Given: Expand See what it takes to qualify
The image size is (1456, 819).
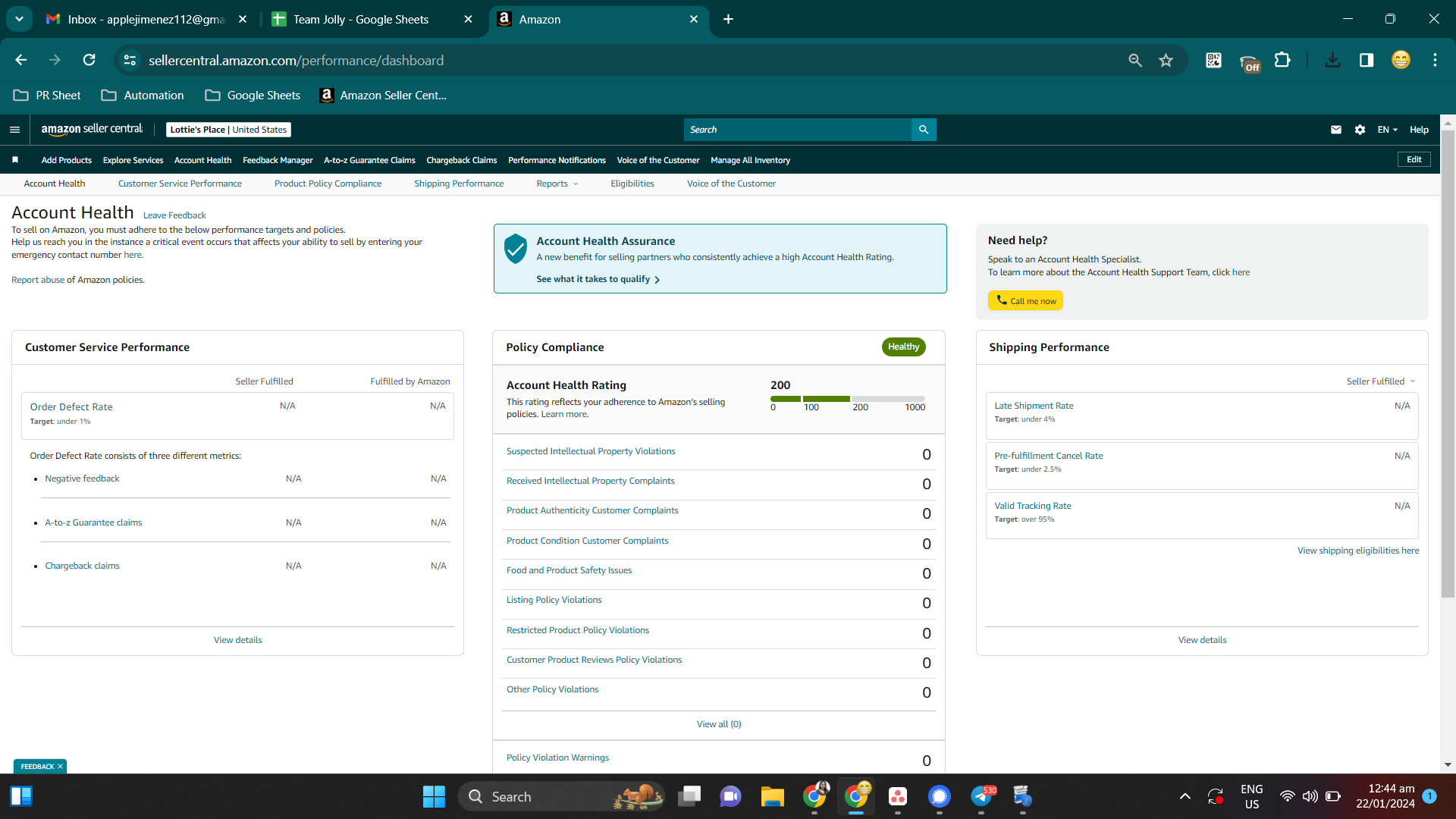Looking at the screenshot, I should coord(598,279).
